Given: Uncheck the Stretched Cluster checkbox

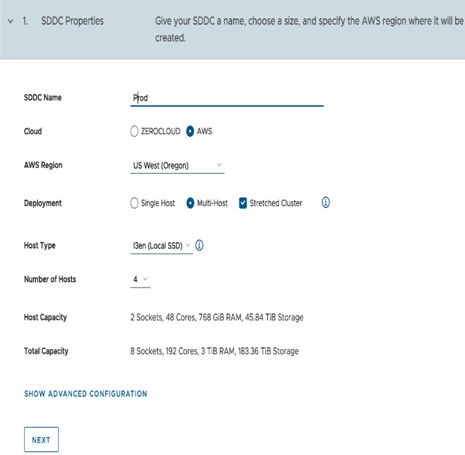Looking at the screenshot, I should pyautogui.click(x=243, y=203).
